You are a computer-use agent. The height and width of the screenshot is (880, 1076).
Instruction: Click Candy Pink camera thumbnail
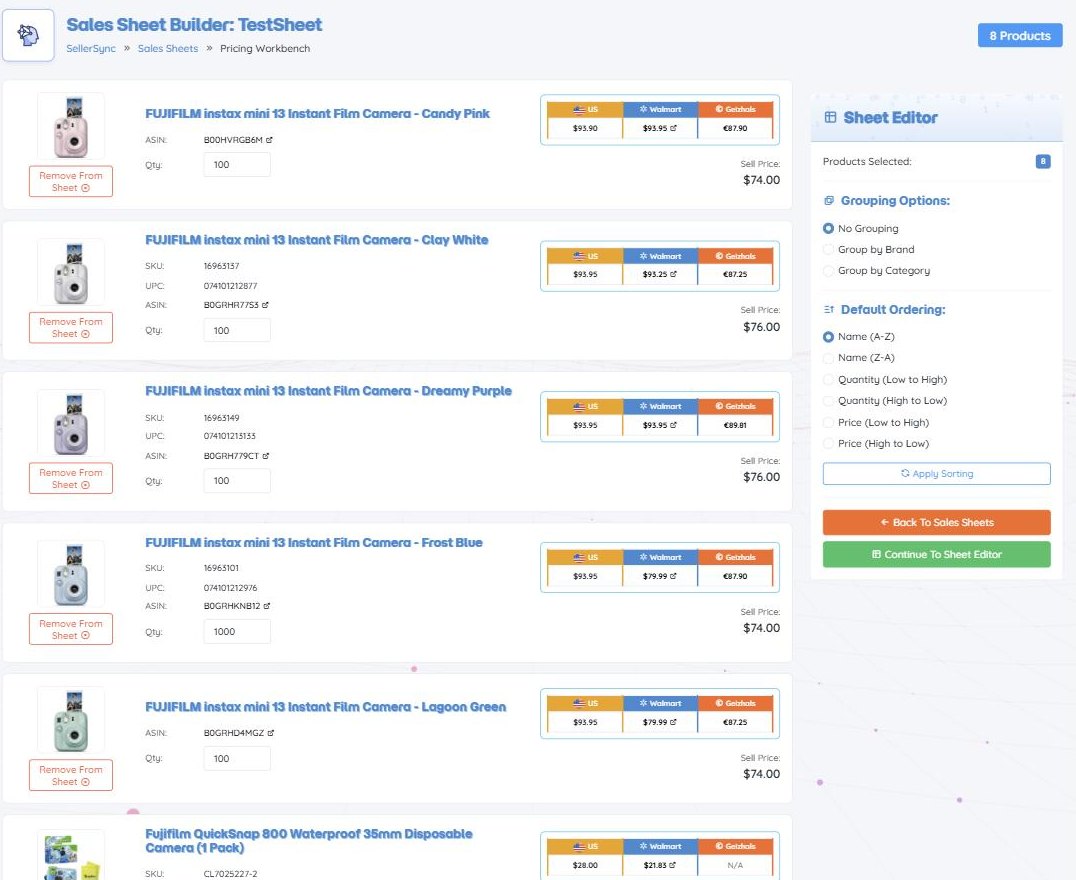tap(71, 126)
